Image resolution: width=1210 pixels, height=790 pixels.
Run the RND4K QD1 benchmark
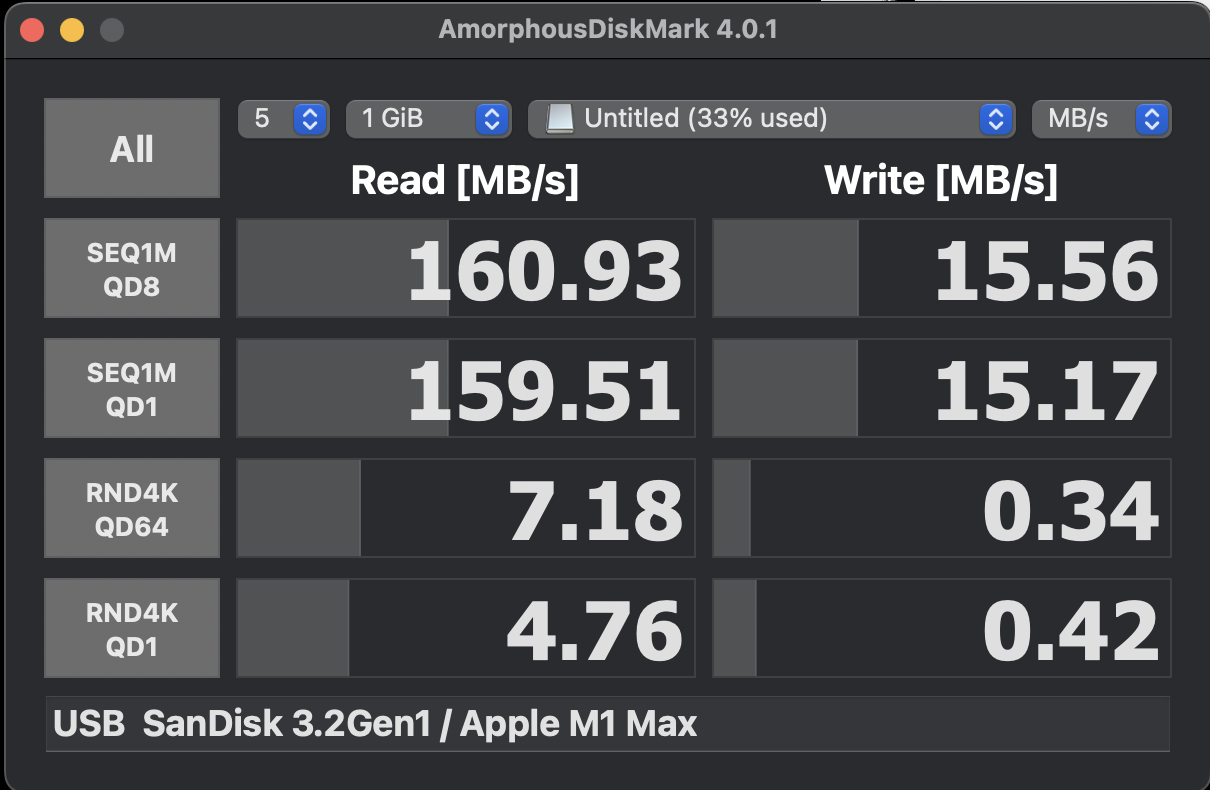[x=131, y=628]
